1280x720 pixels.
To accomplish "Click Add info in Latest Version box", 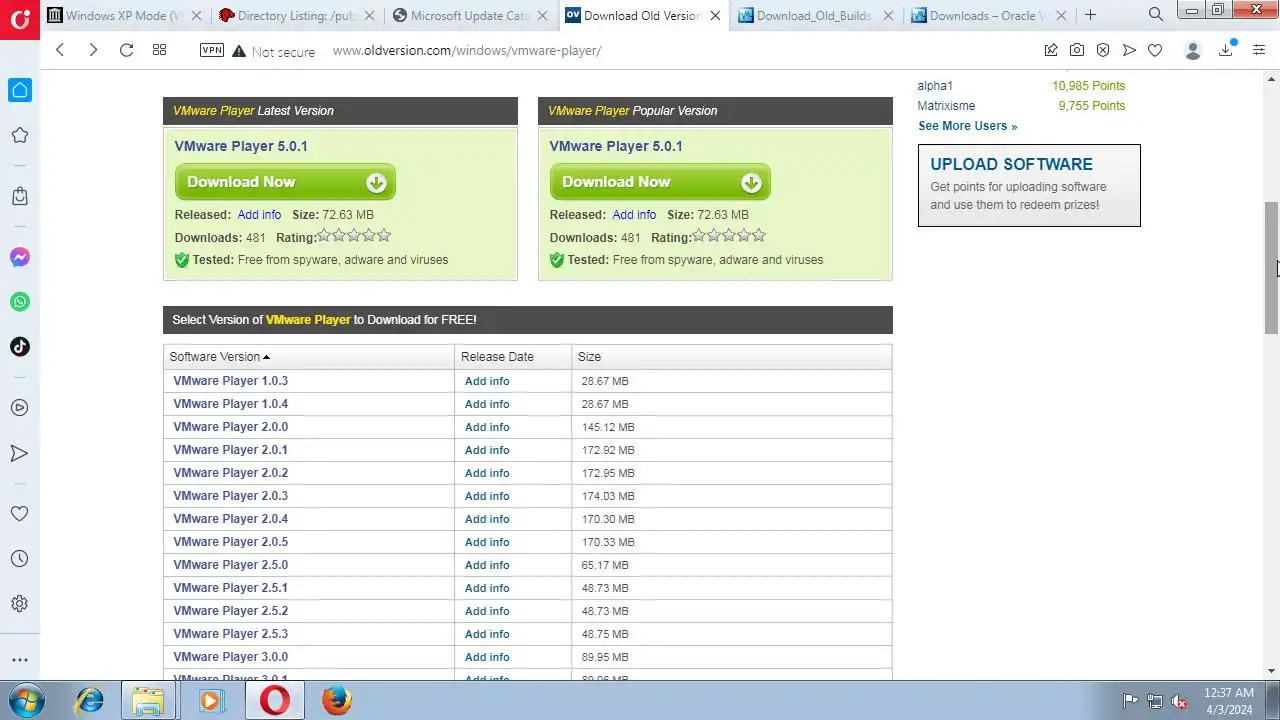I will (x=259, y=215).
